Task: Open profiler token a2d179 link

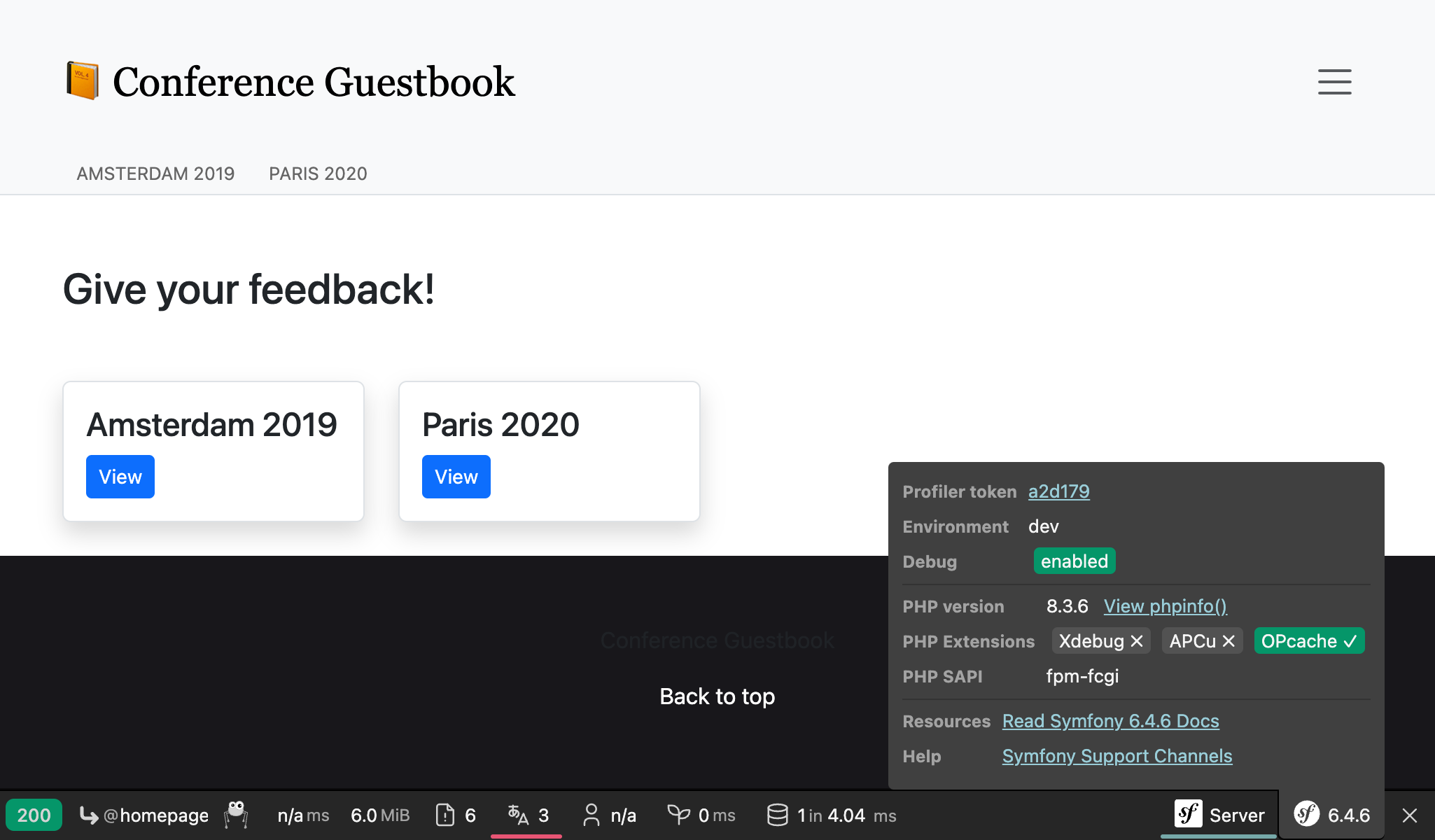Action: [1058, 491]
